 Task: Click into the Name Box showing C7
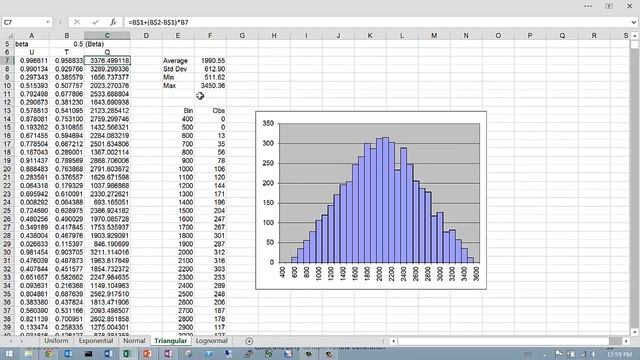23,22
